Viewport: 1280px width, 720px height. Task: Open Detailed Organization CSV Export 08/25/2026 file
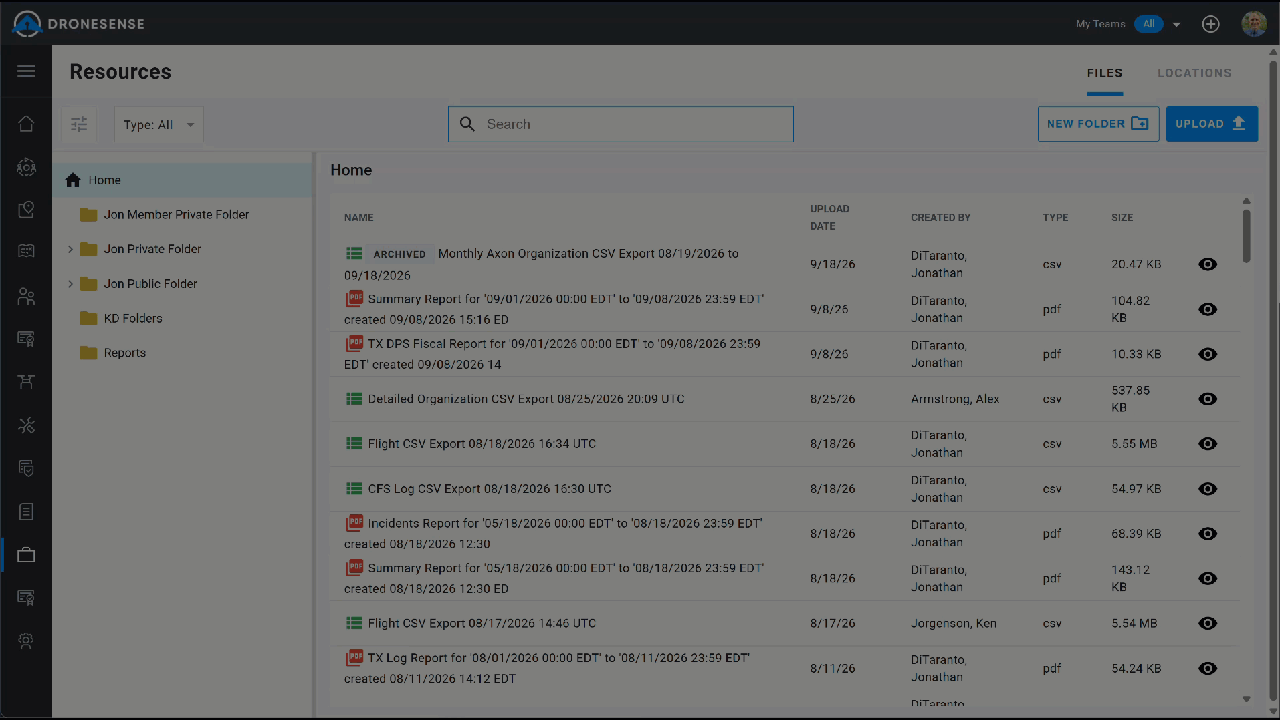pyautogui.click(x=526, y=399)
